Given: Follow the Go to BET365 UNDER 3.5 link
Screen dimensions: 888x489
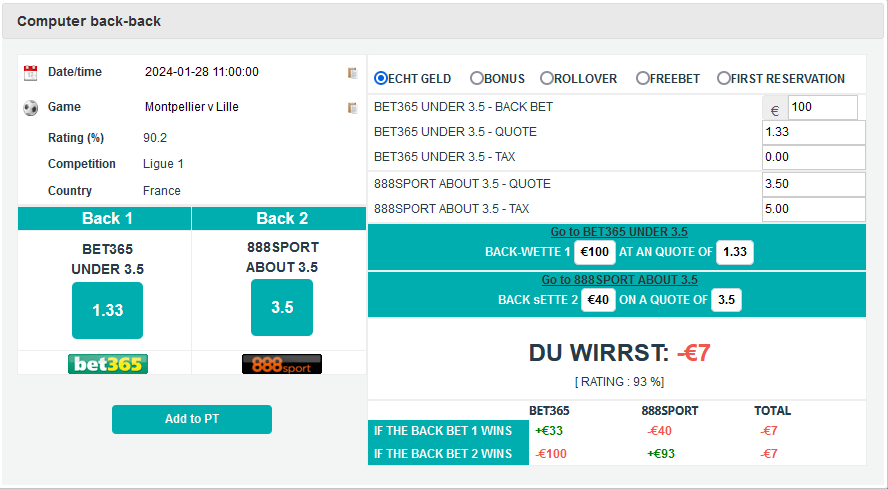Looking at the screenshot, I should (x=619, y=232).
